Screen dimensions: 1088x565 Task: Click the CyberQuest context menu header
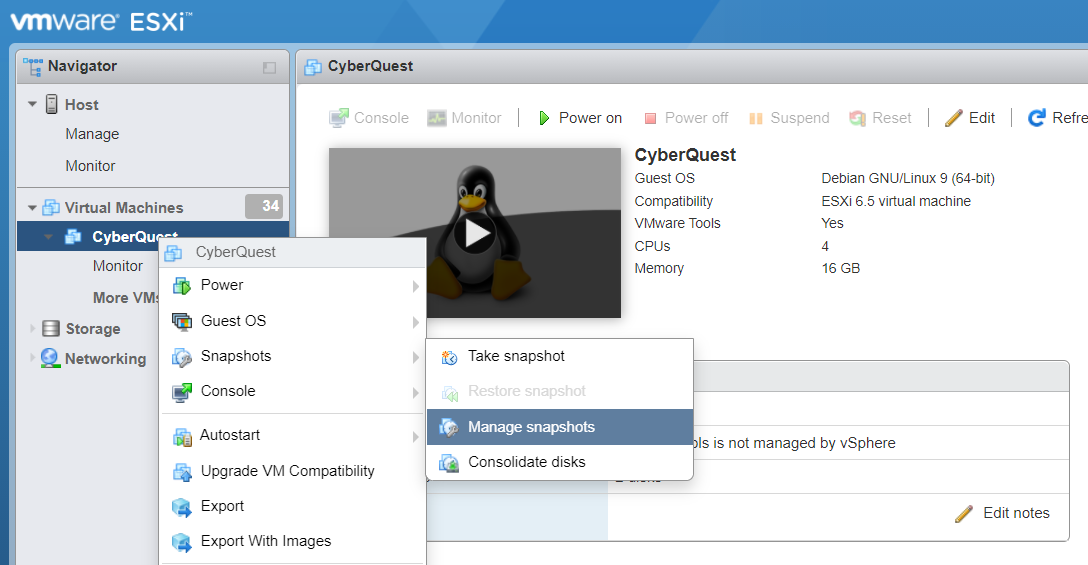(x=293, y=253)
